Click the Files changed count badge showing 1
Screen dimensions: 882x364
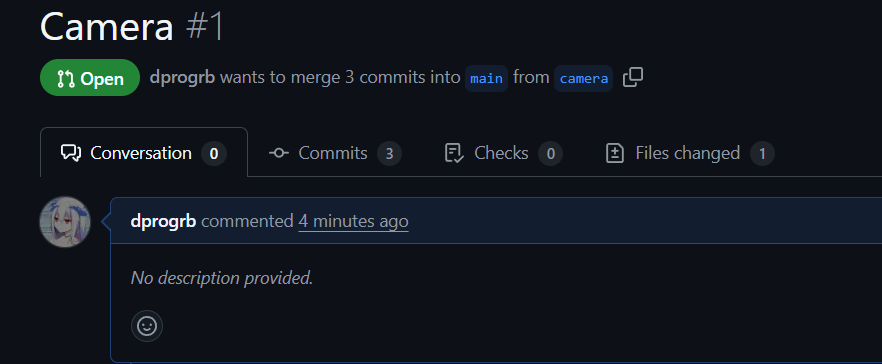(x=762, y=154)
